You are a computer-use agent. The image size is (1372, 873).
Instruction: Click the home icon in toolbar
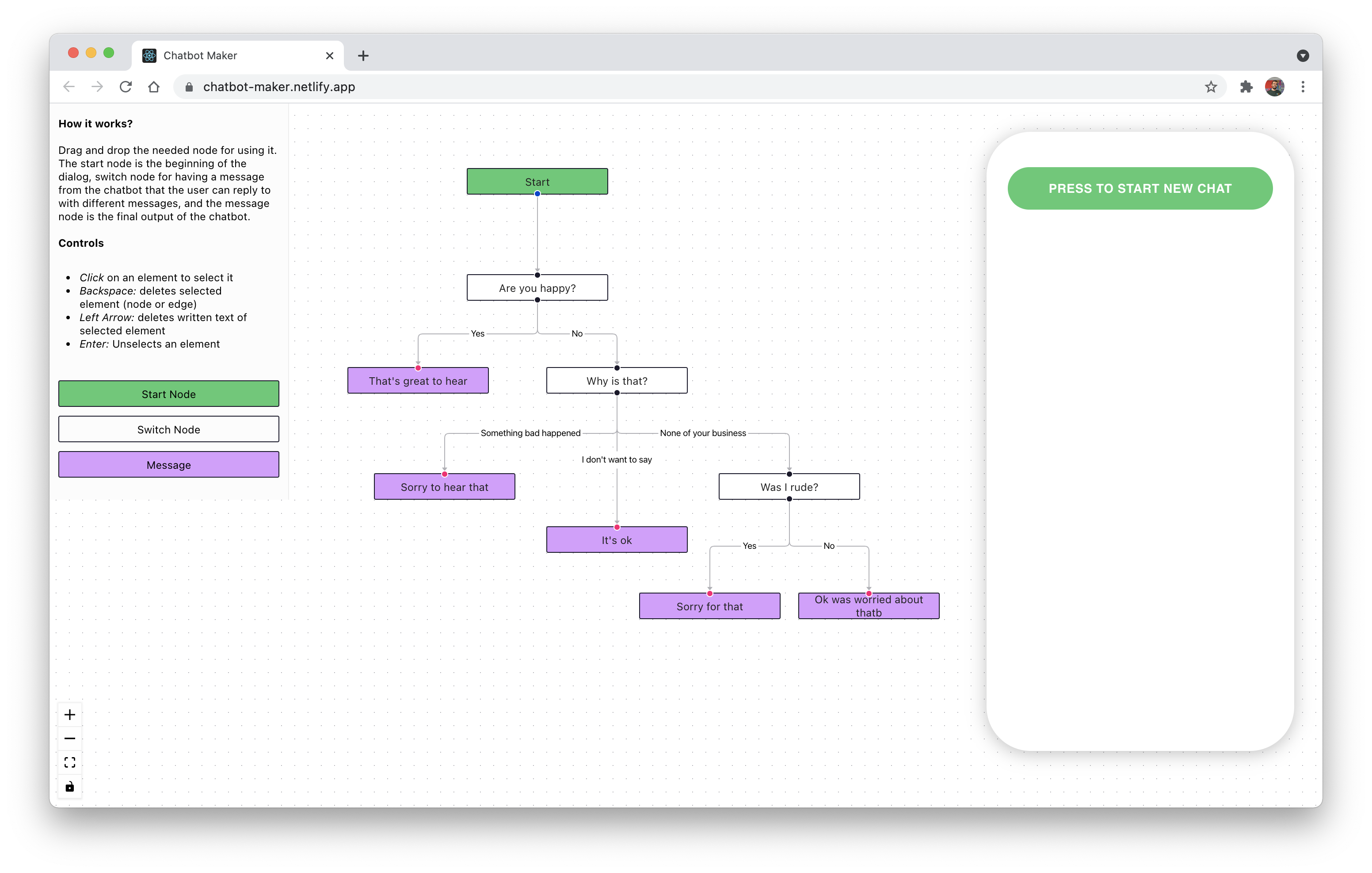pyautogui.click(x=154, y=87)
